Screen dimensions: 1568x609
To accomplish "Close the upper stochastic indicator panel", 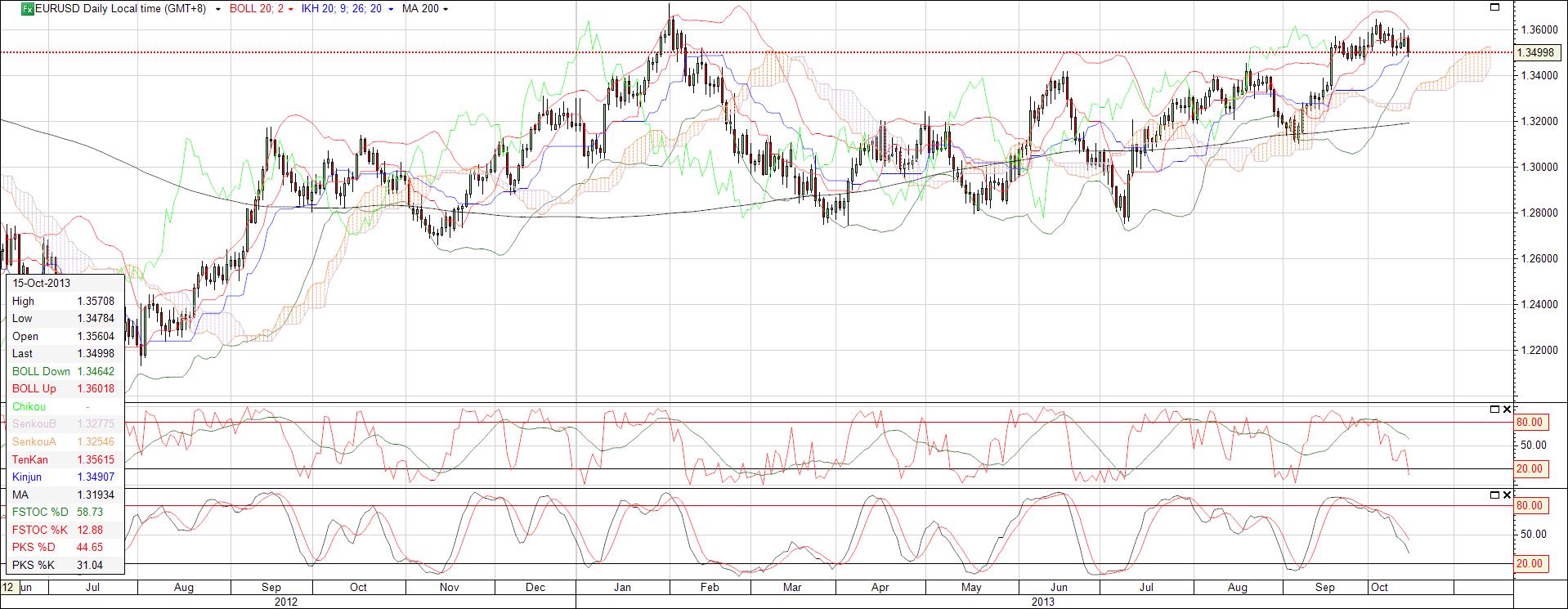I will click(x=1508, y=409).
